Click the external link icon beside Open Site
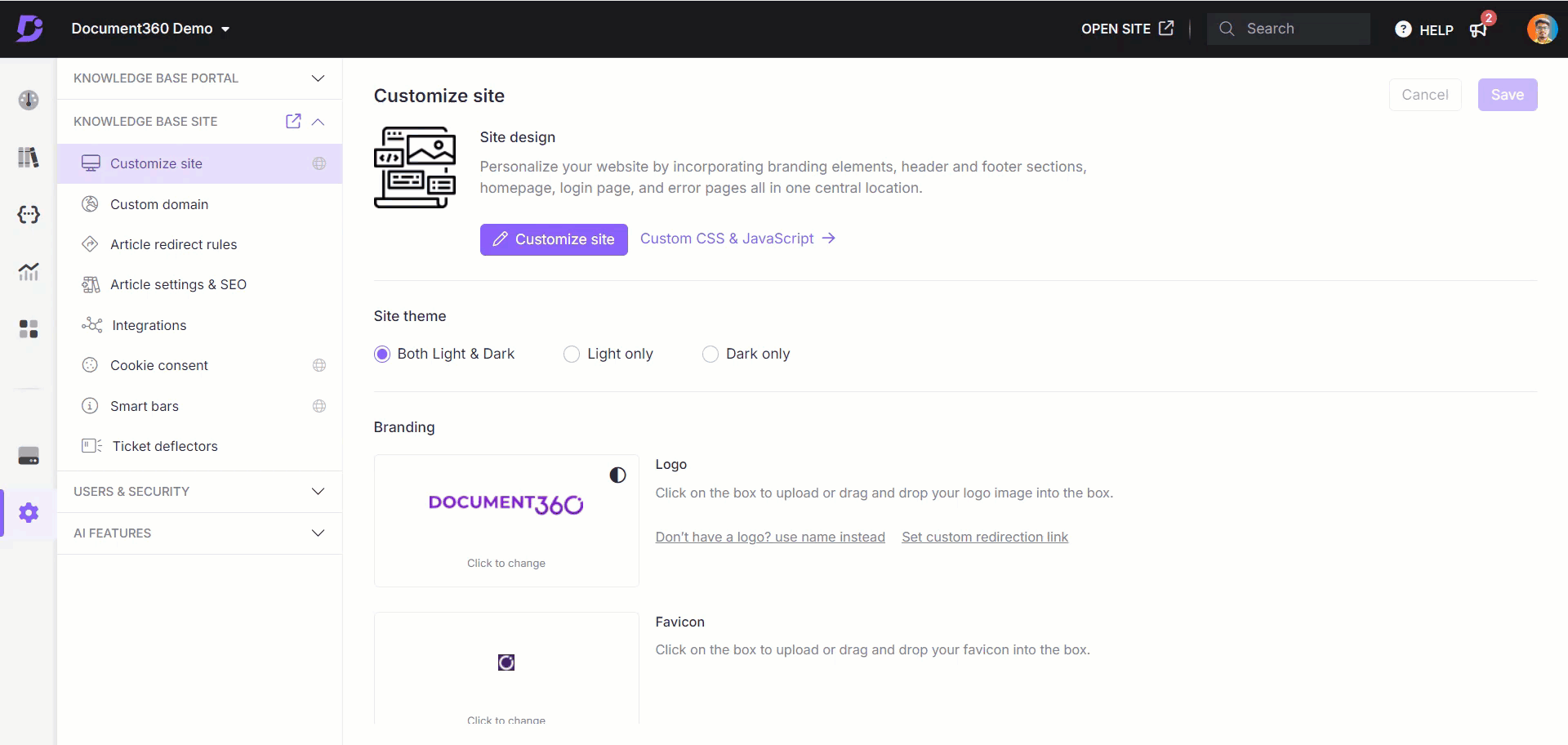This screenshot has width=1568, height=745. tap(1166, 28)
